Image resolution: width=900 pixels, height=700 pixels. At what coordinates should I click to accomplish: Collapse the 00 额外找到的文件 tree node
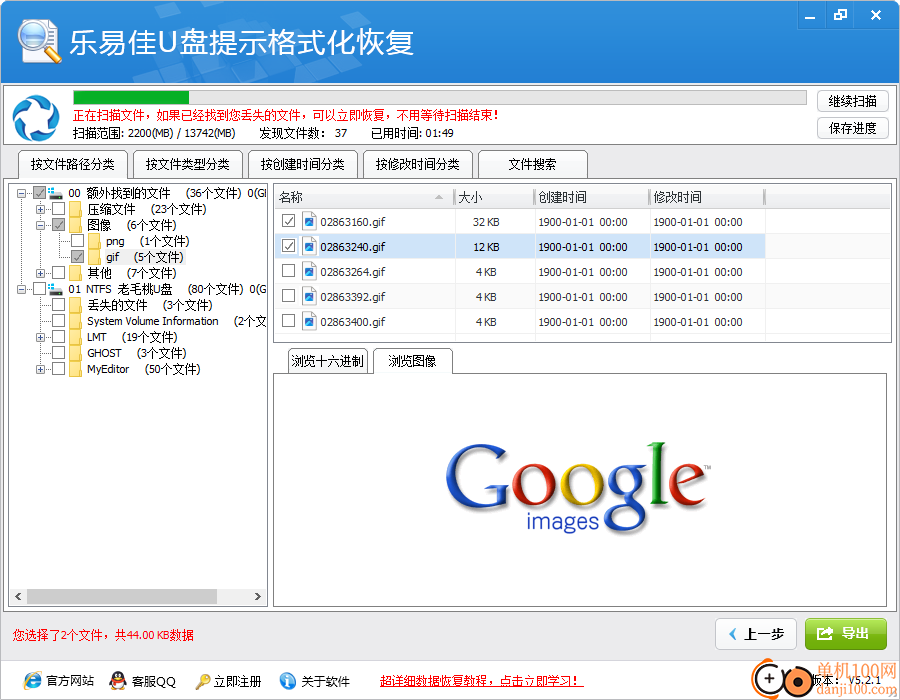click(21, 193)
